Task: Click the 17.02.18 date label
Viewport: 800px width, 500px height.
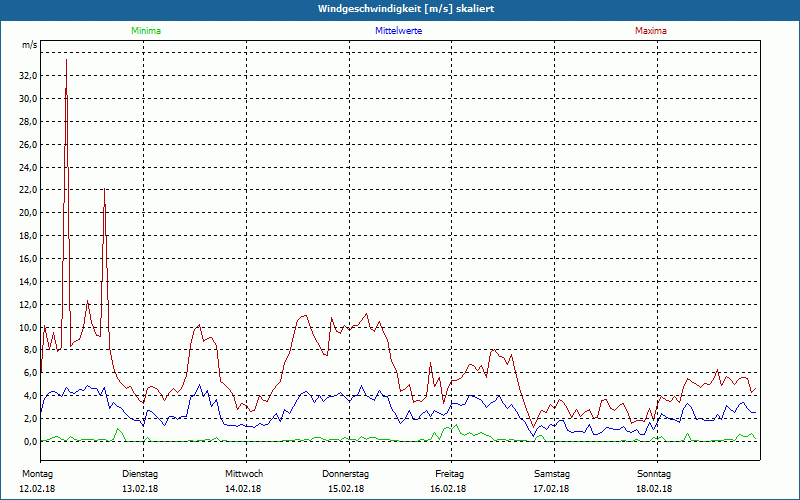Action: (551, 489)
